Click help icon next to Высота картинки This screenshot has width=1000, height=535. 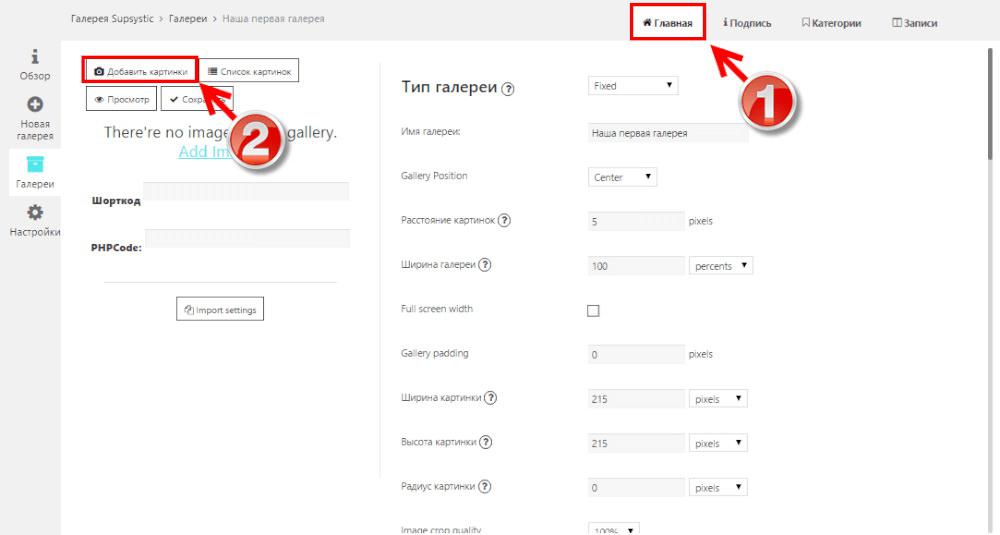(x=485, y=442)
